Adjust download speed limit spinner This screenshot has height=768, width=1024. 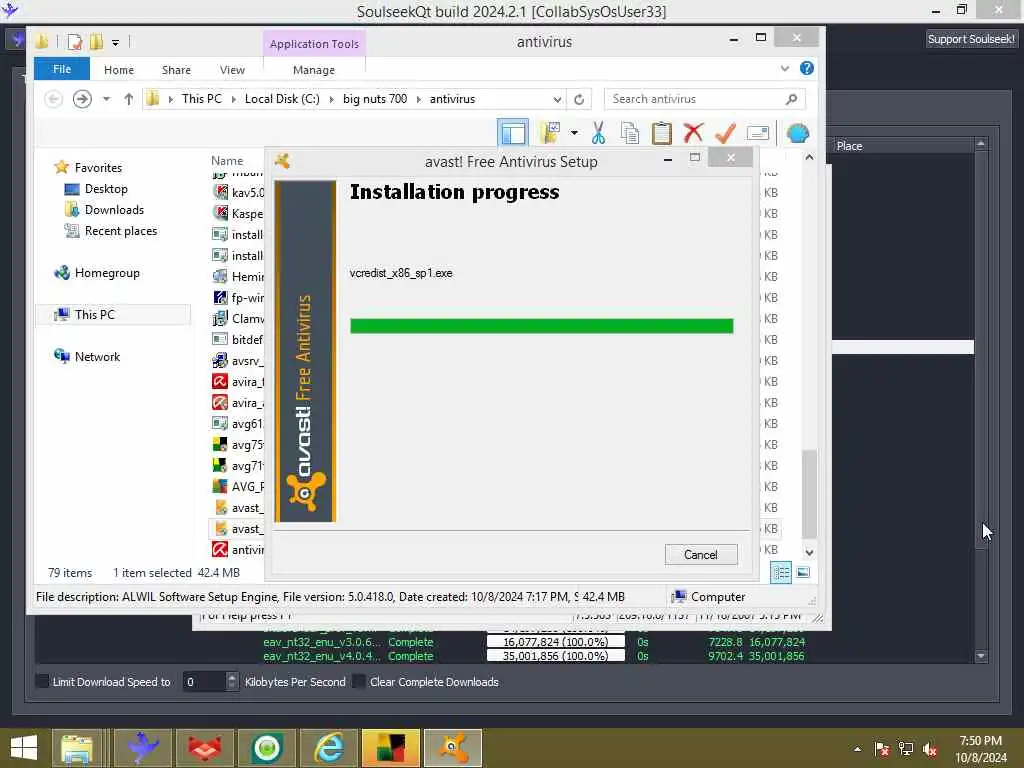coord(232,682)
